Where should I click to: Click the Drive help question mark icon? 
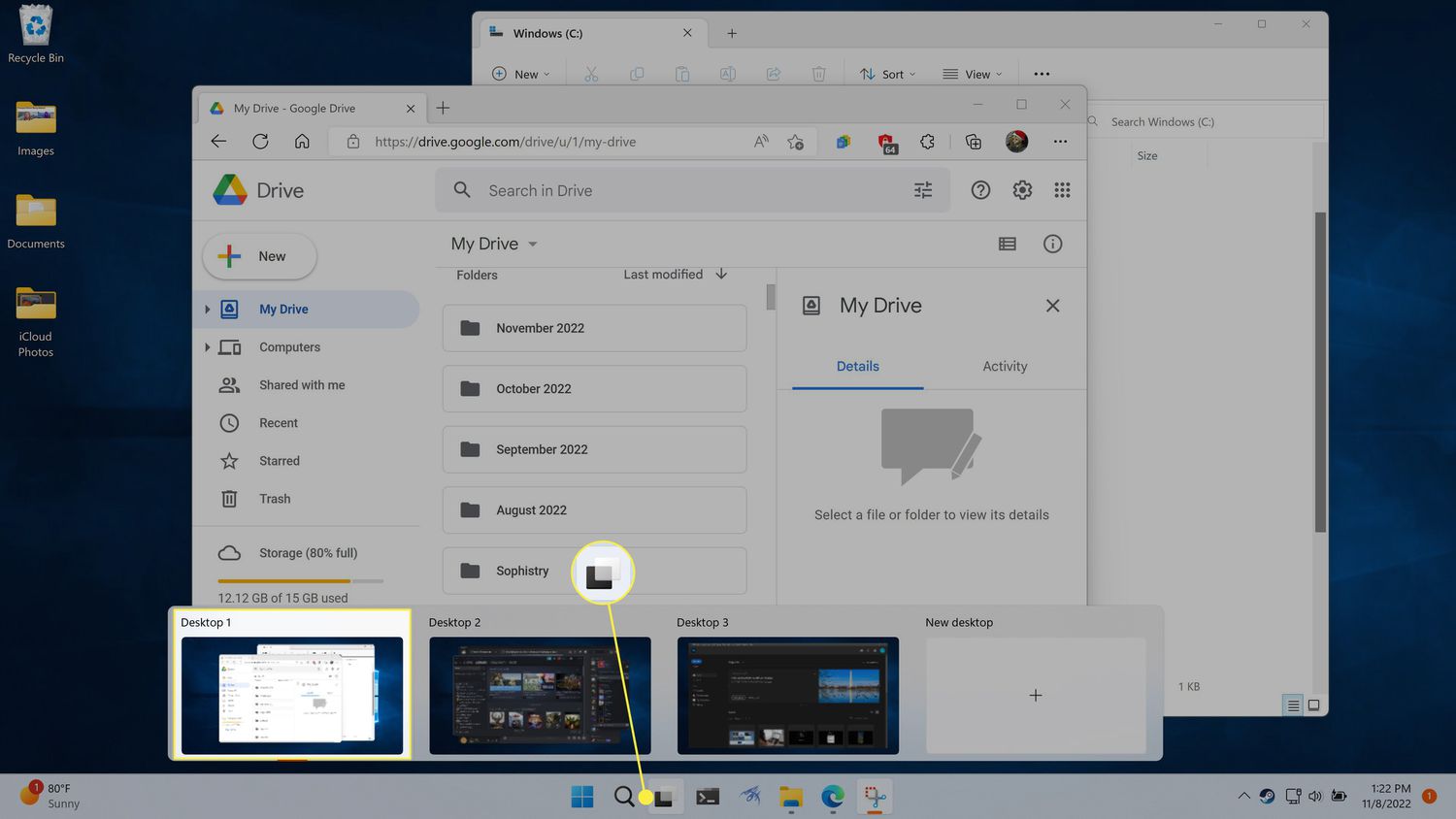pyautogui.click(x=980, y=190)
